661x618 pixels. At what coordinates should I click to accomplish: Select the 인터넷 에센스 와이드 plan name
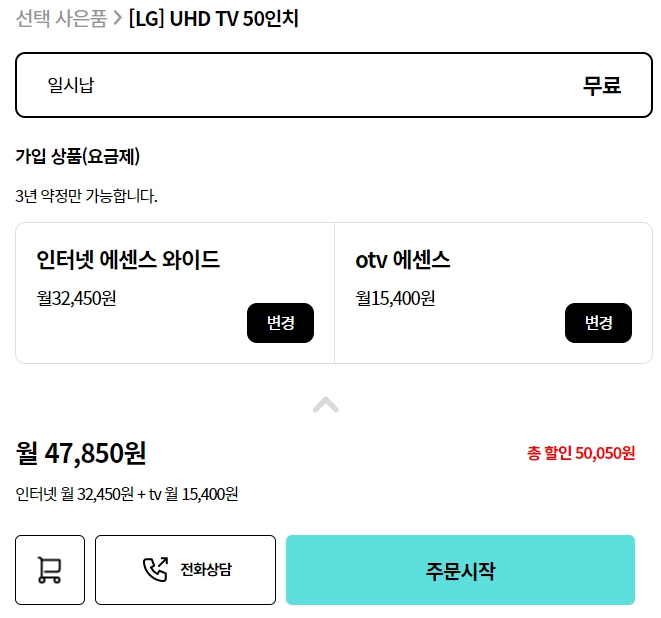coord(128,260)
